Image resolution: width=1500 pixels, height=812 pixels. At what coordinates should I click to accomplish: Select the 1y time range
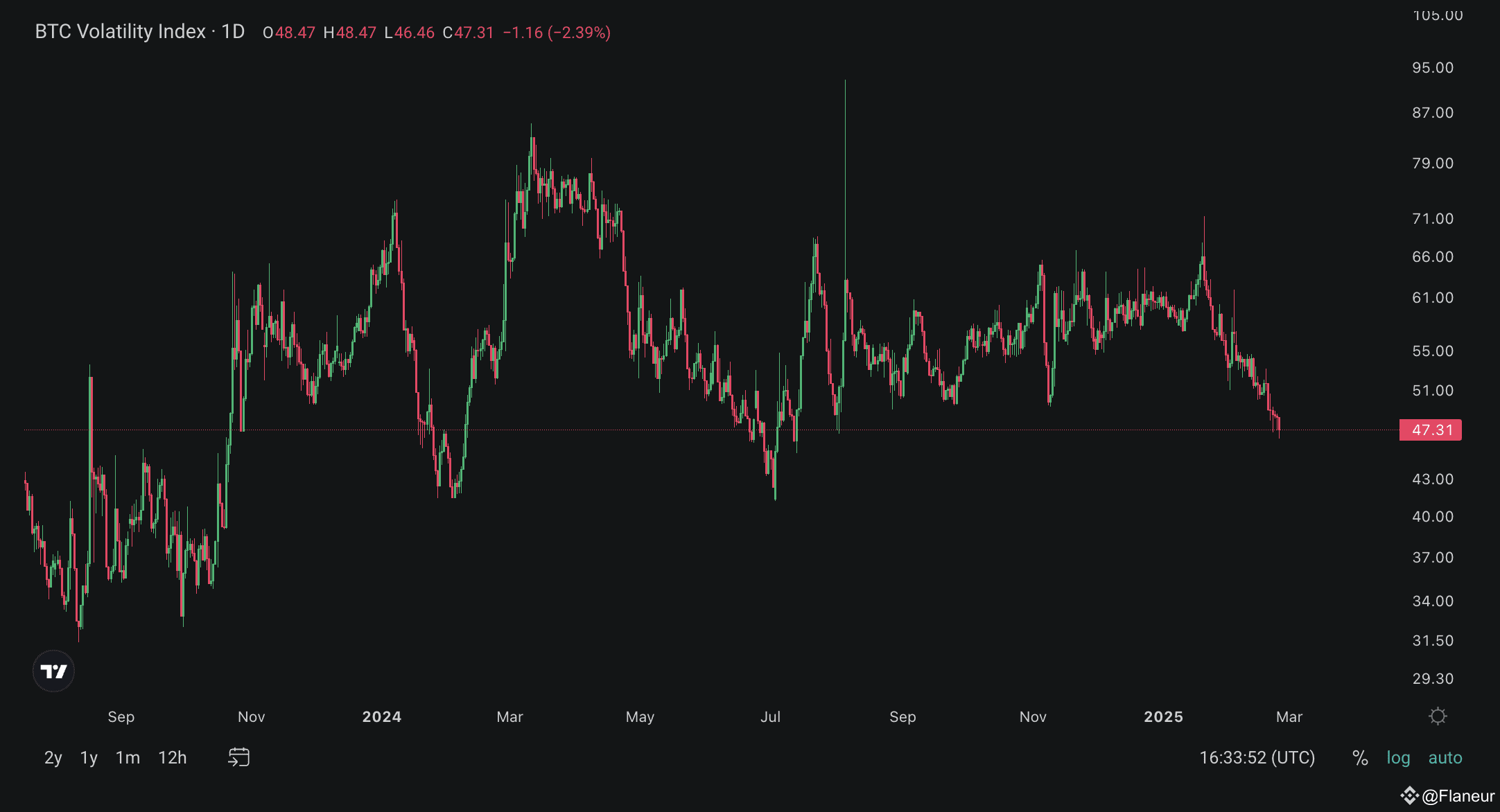click(x=89, y=758)
